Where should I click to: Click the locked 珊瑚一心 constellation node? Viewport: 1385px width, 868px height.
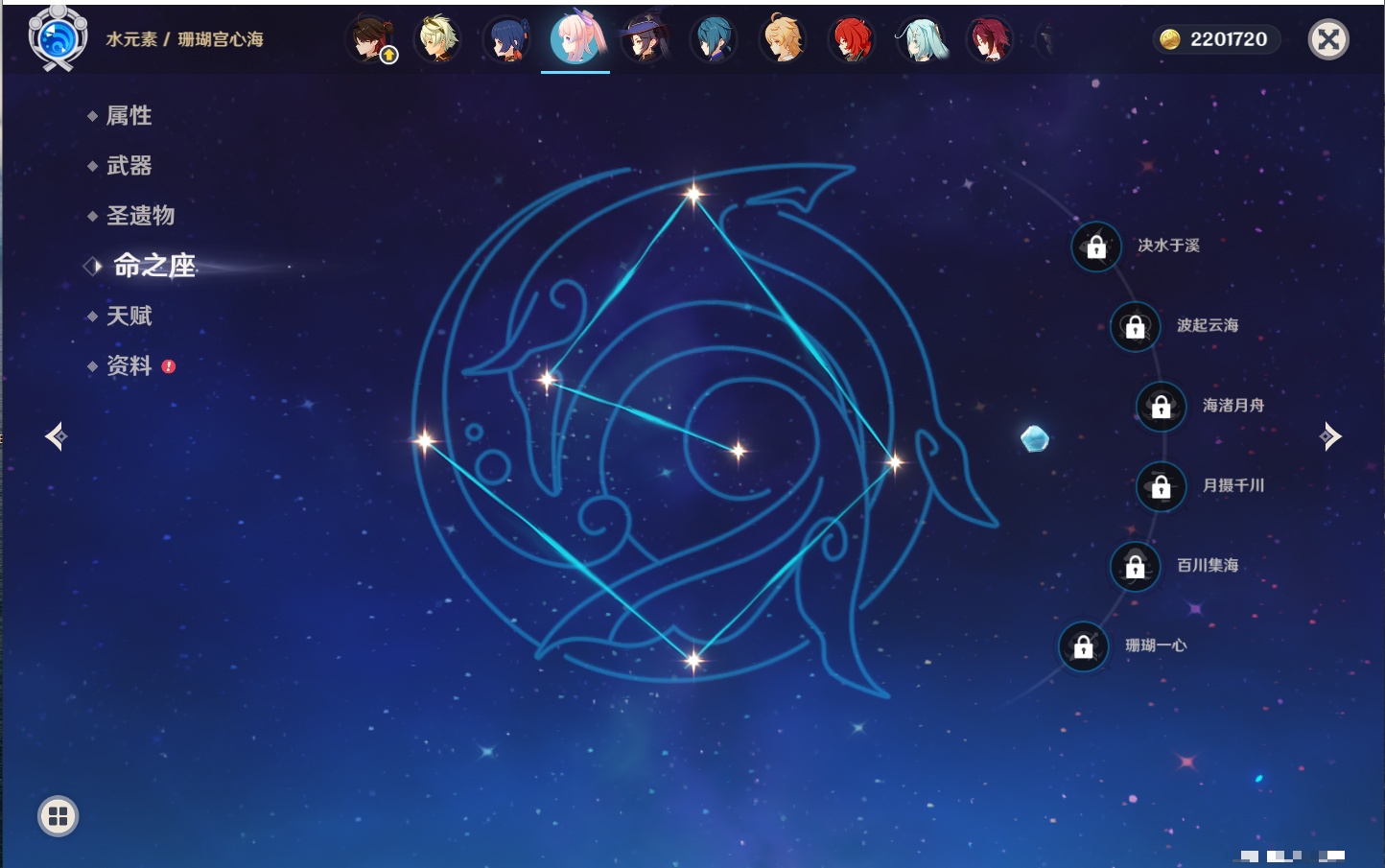1083,646
